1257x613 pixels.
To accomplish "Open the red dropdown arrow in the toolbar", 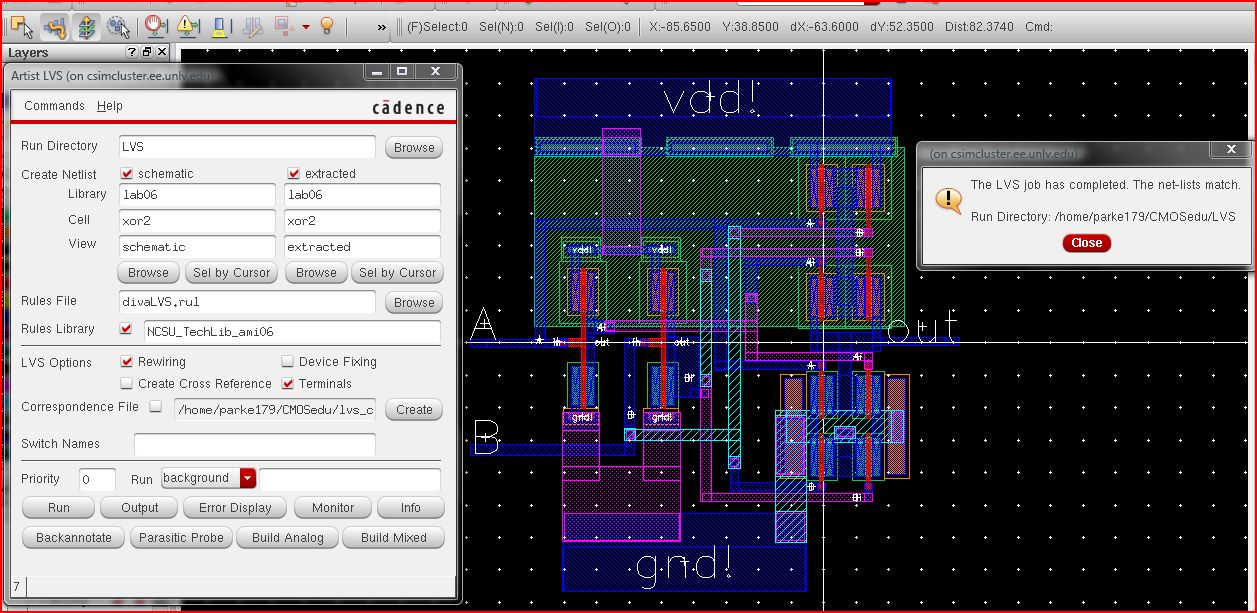I will tap(306, 27).
